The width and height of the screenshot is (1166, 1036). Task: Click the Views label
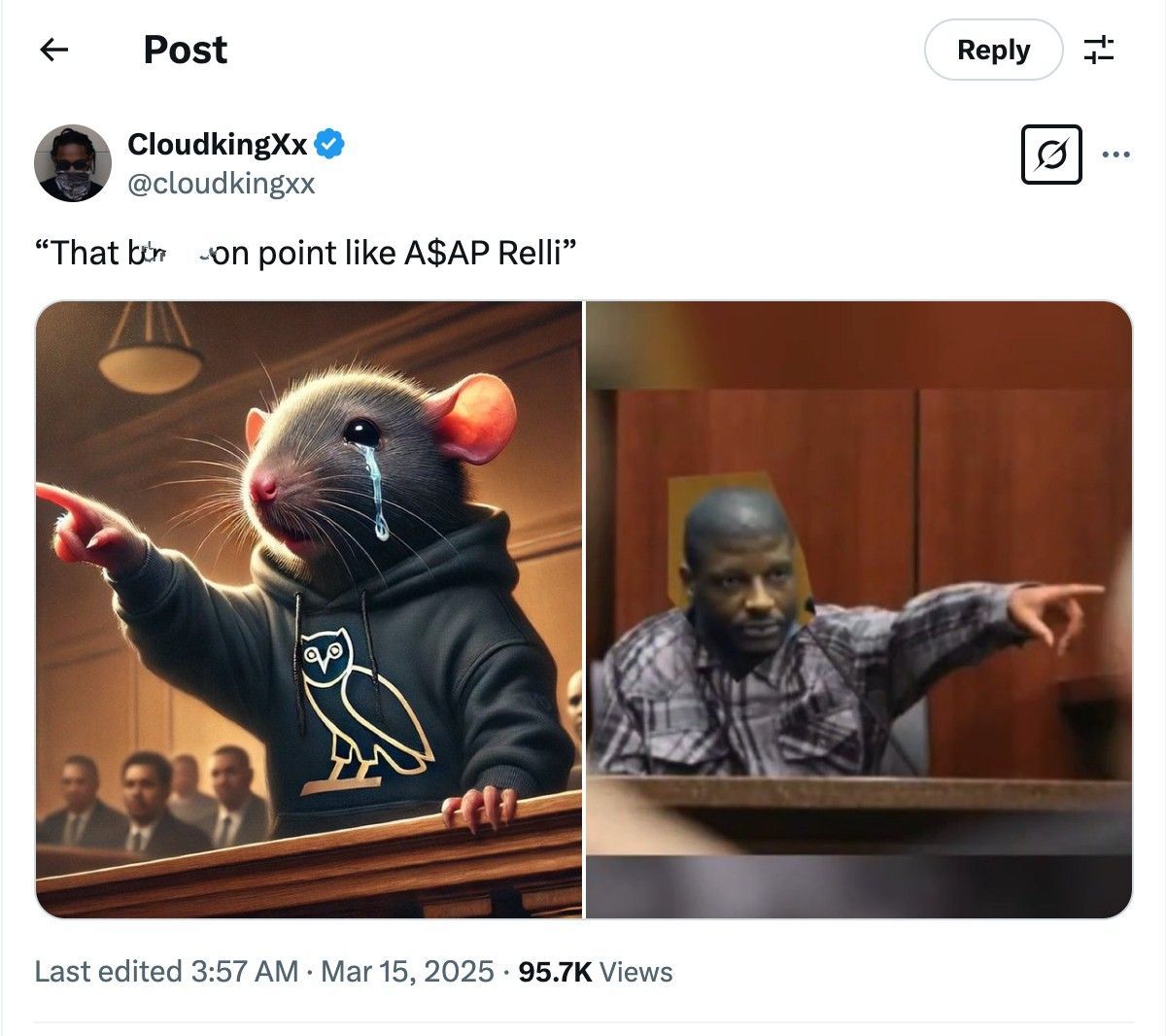tap(636, 972)
